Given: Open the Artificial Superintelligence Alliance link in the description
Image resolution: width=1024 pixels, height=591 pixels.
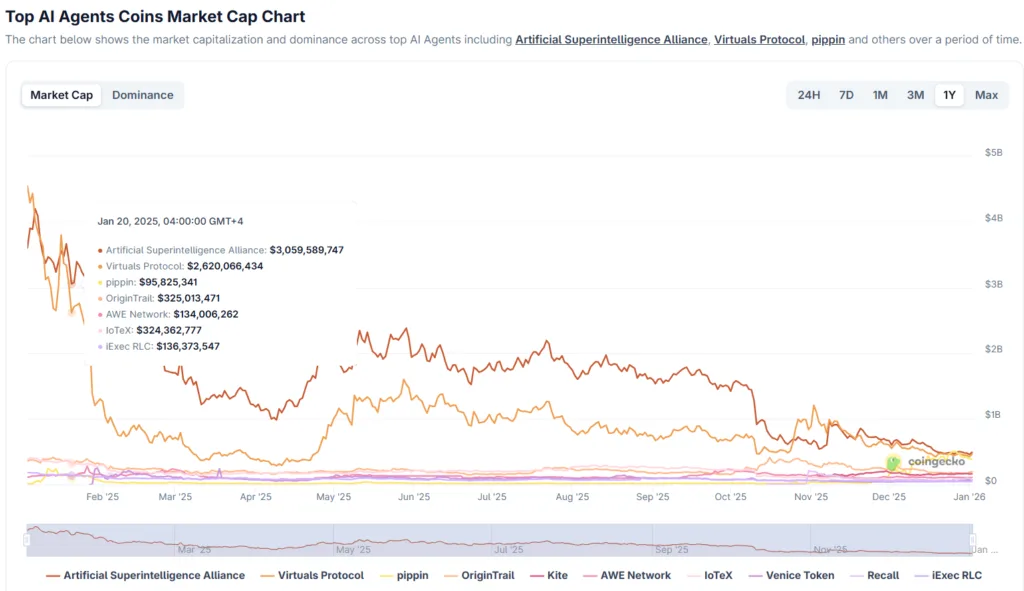Looking at the screenshot, I should [611, 40].
